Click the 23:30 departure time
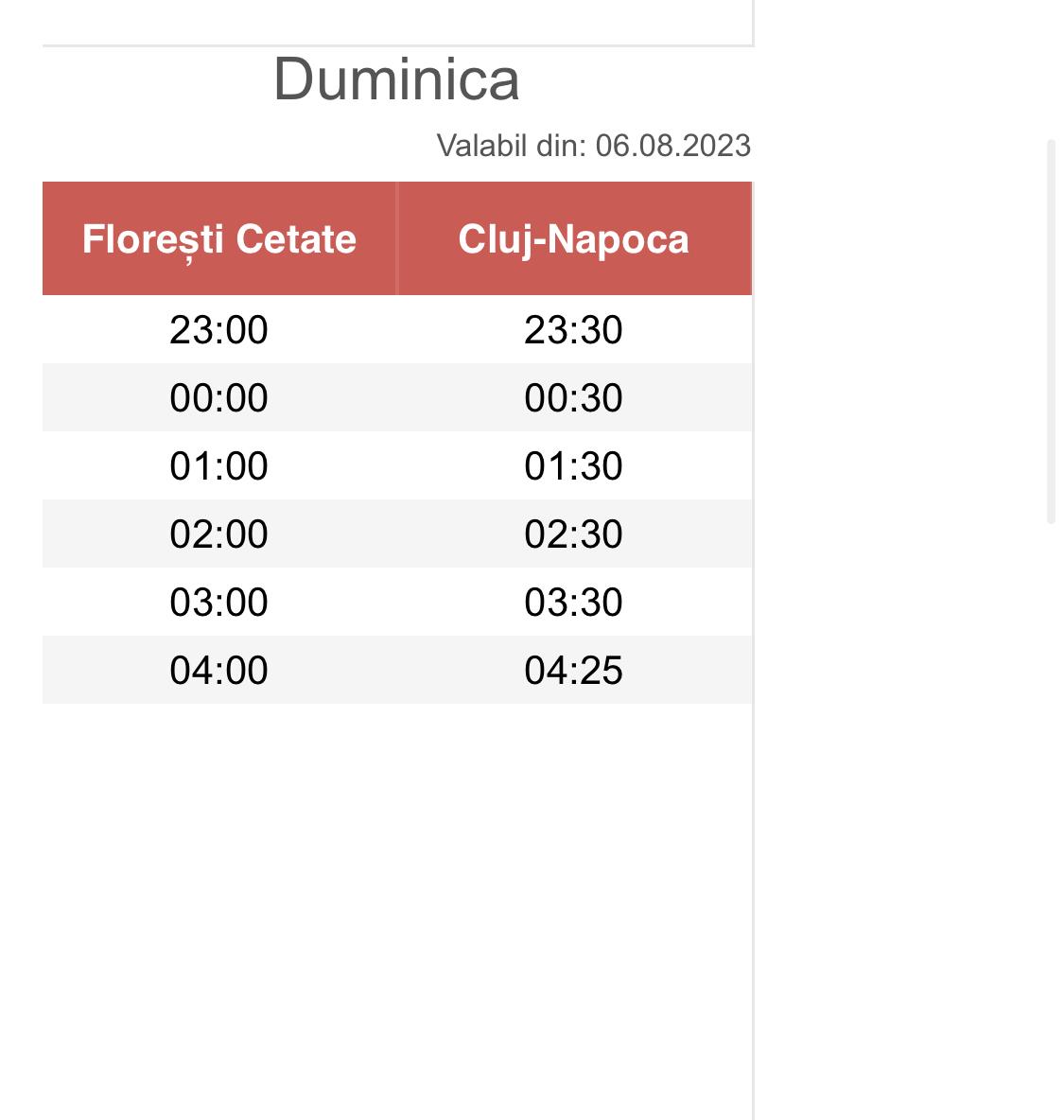Image resolution: width=1064 pixels, height=1120 pixels. [x=573, y=330]
